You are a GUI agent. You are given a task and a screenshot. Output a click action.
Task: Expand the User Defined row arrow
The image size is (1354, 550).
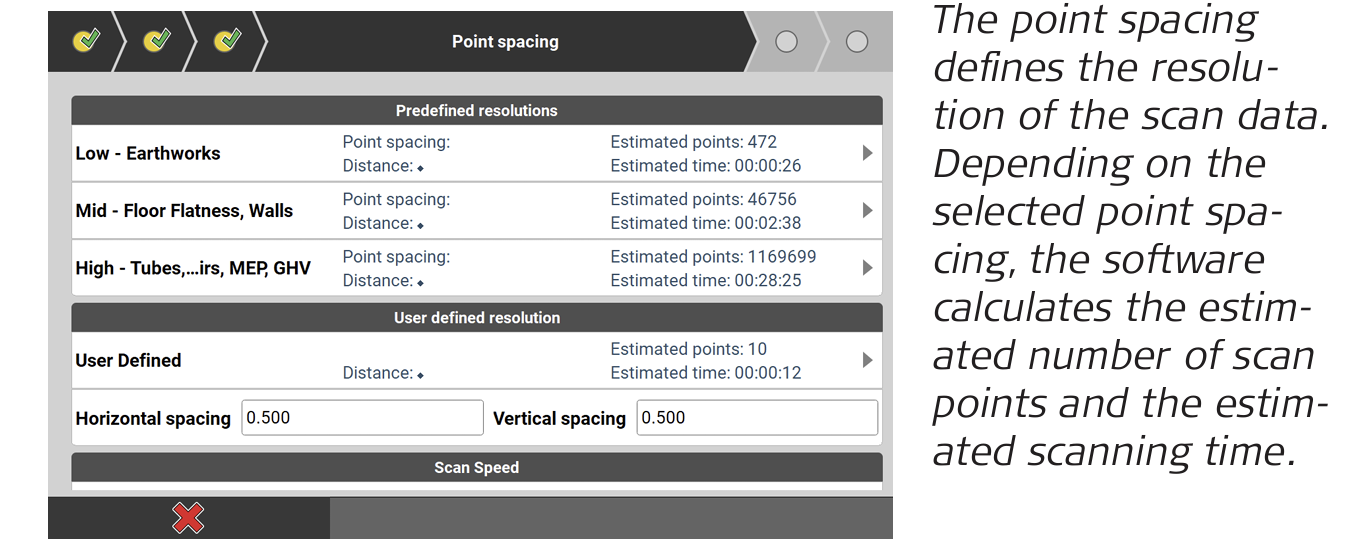click(867, 360)
